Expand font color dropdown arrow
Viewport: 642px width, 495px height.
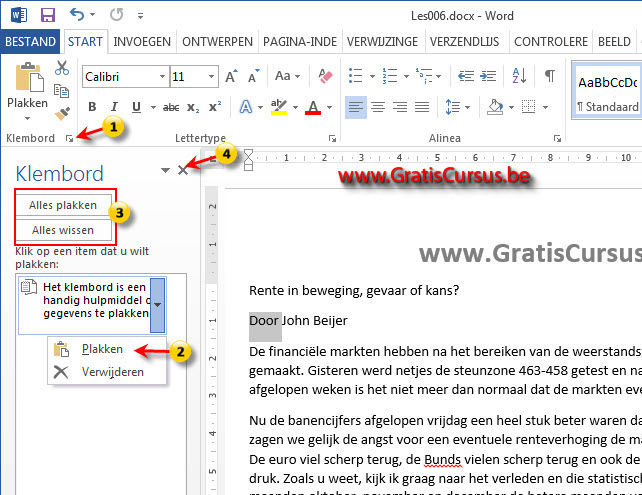tap(329, 108)
